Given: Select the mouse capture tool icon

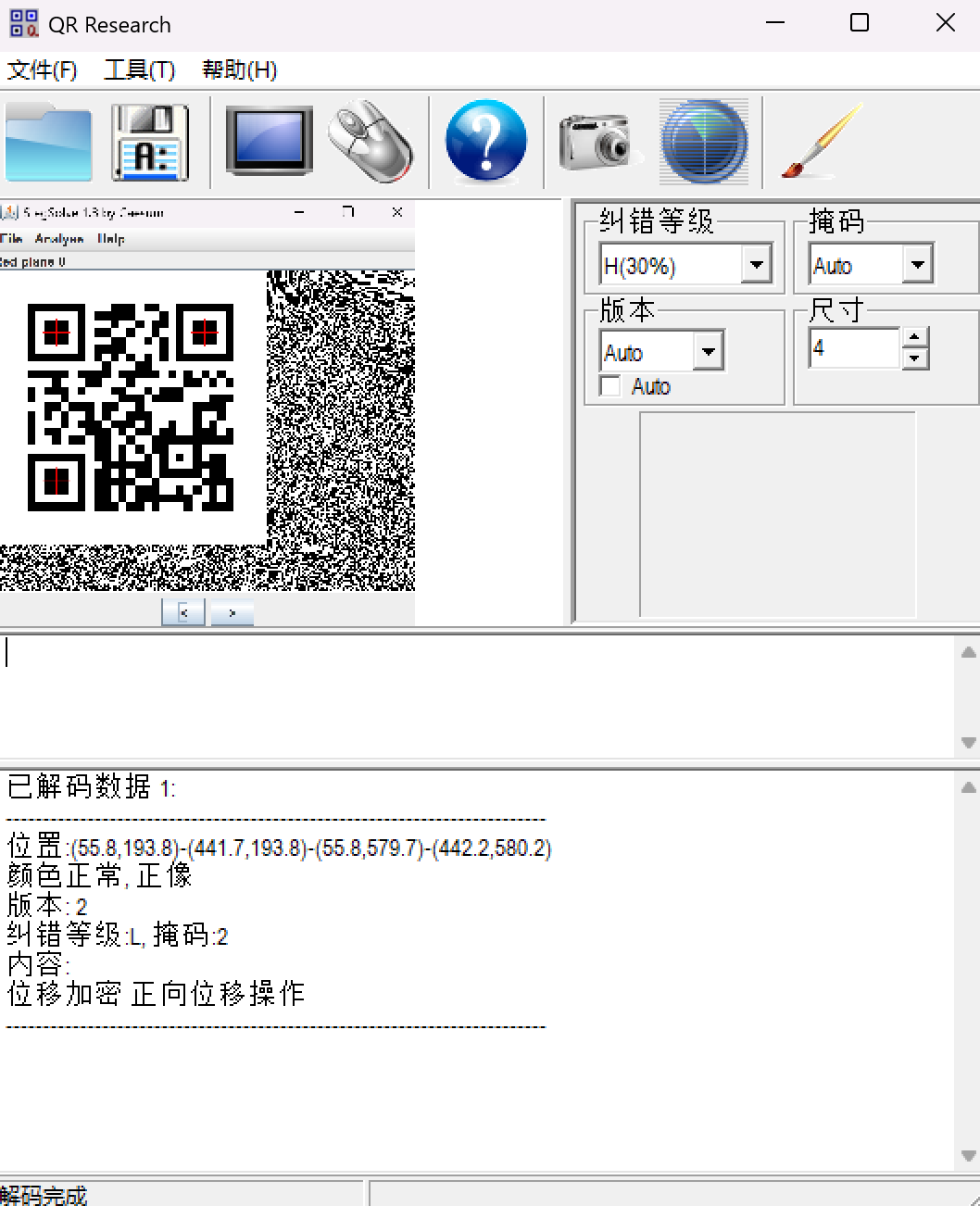Looking at the screenshot, I should pyautogui.click(x=371, y=142).
